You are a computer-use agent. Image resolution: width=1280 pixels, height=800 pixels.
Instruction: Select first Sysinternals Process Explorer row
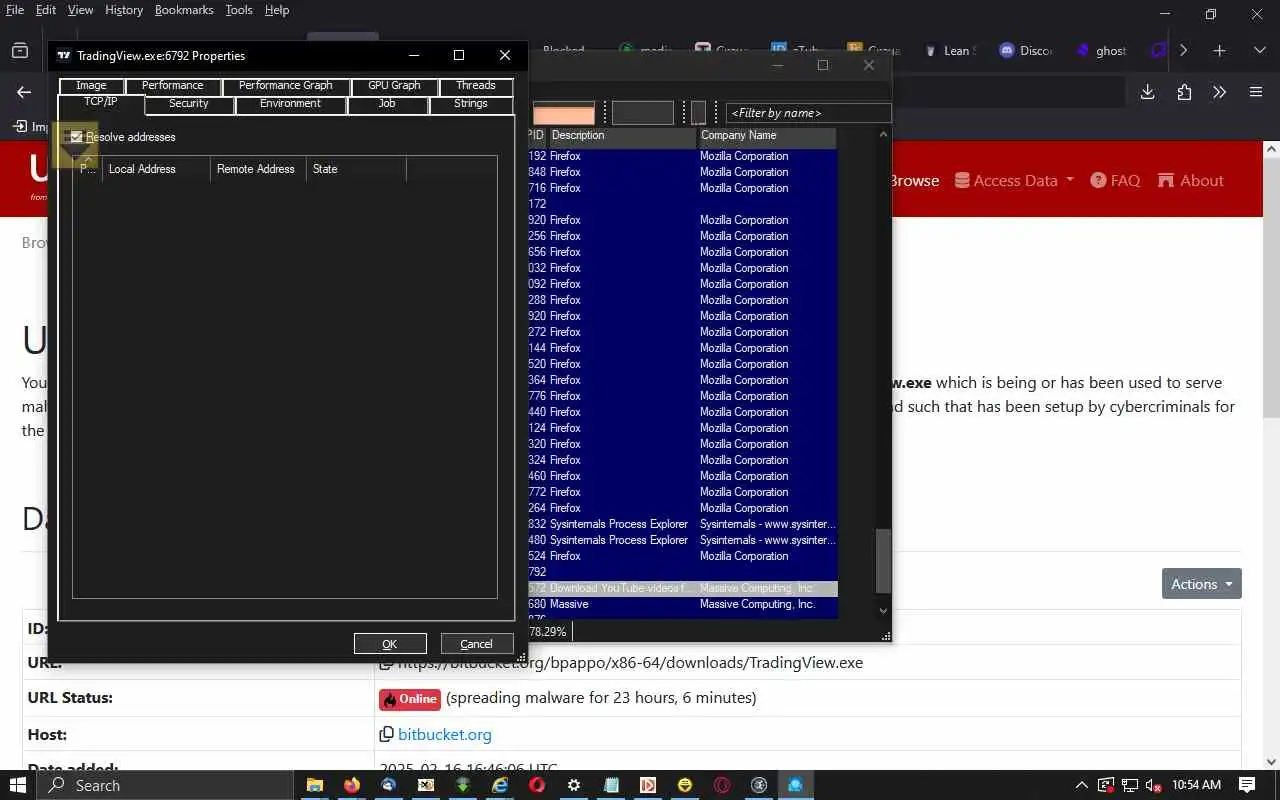coord(683,524)
